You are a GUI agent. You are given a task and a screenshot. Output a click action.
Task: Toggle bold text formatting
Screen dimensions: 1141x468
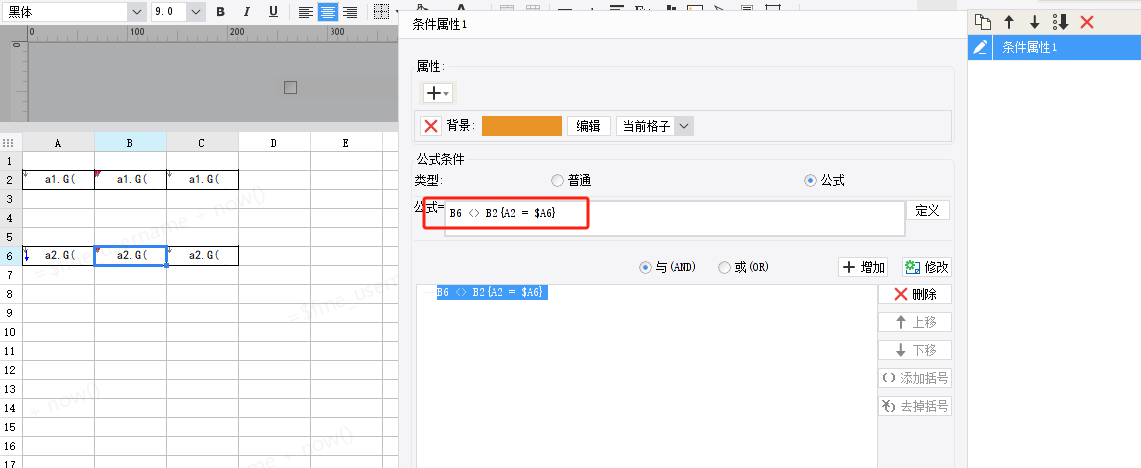tap(220, 12)
